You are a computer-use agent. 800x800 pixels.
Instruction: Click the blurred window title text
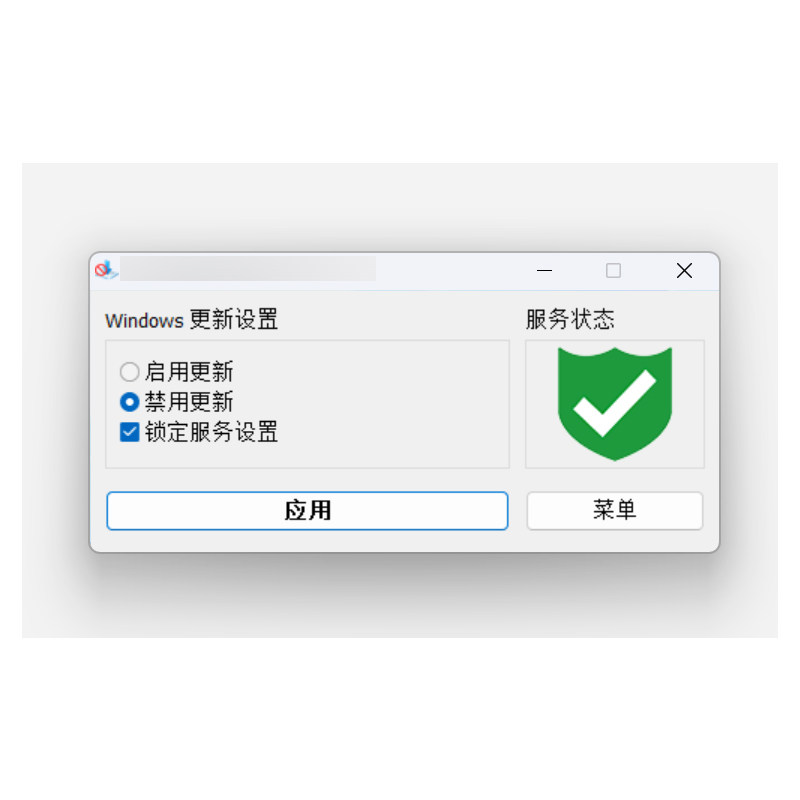coord(248,269)
